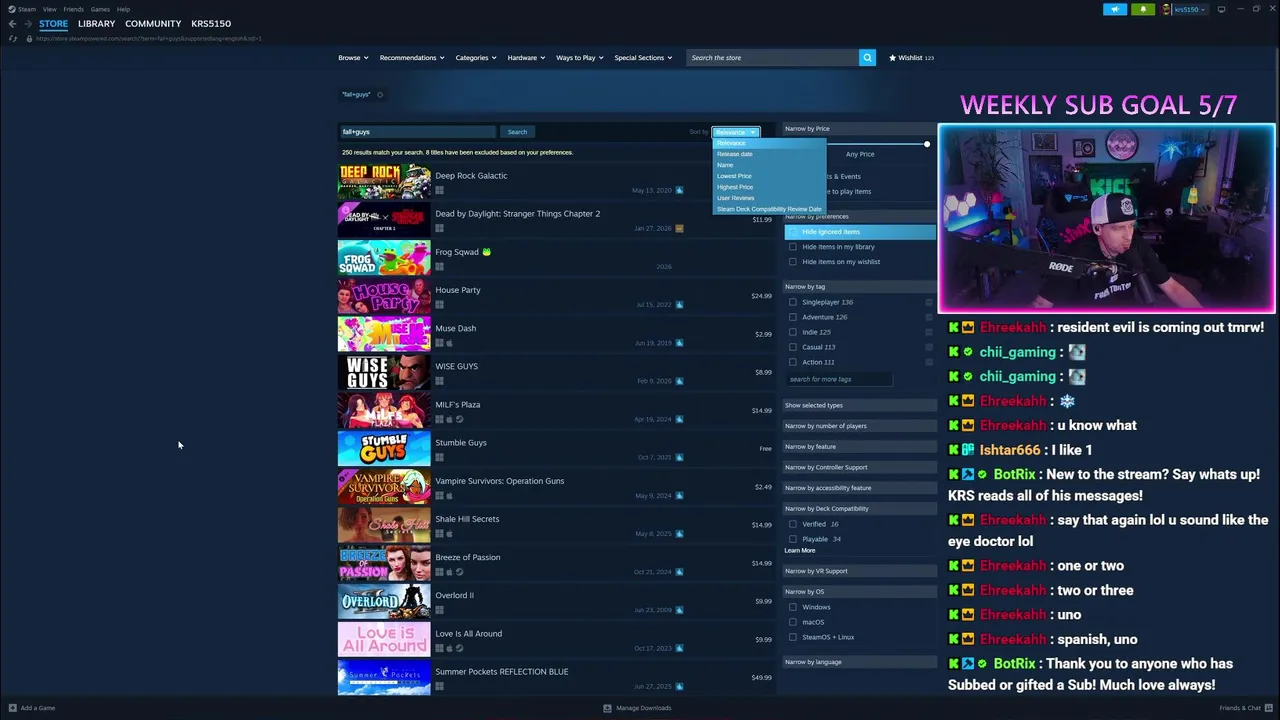
Task: Check Hide items in my library
Action: coord(793,247)
